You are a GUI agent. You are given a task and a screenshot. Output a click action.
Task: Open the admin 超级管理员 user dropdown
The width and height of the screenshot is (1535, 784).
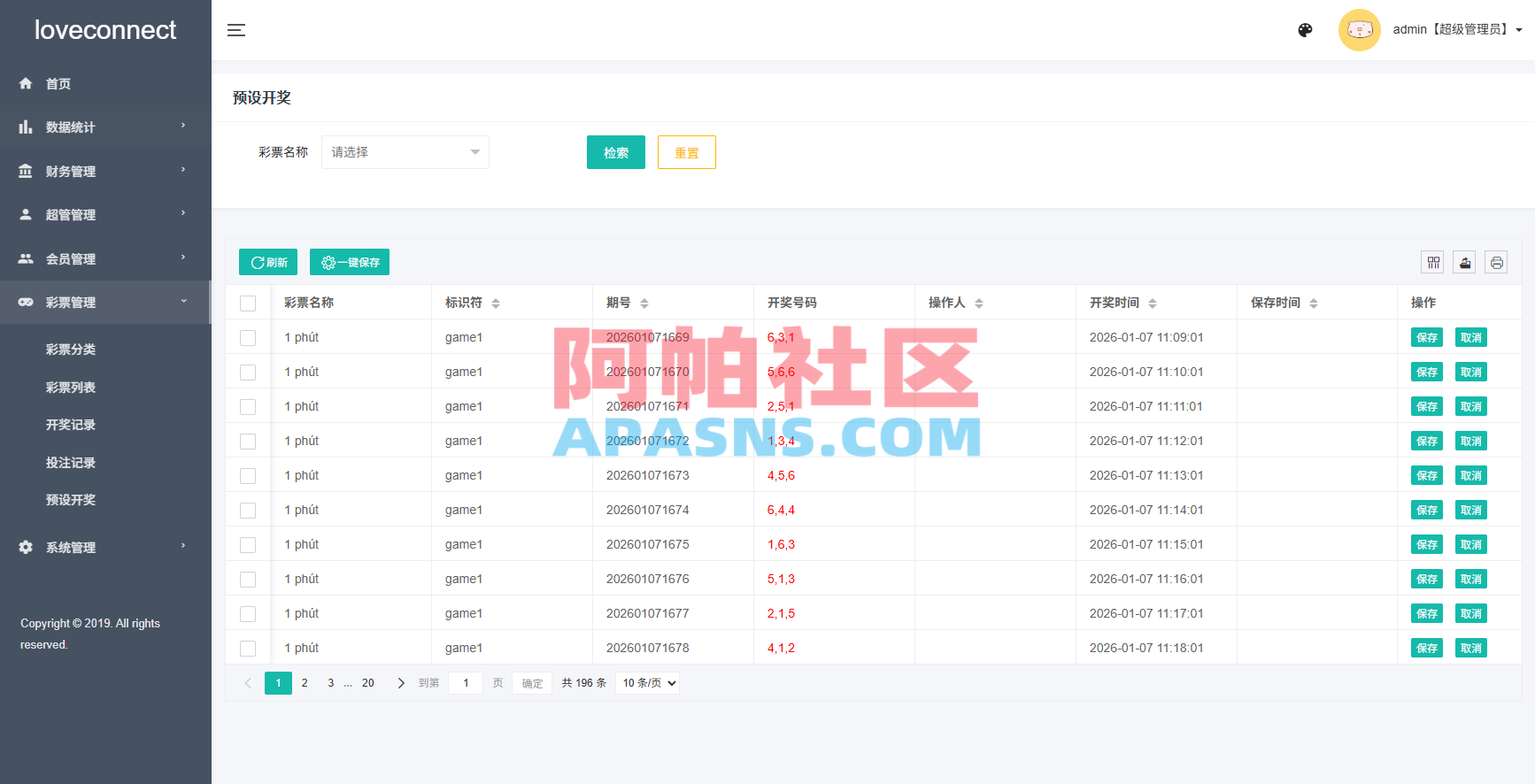tap(1457, 29)
